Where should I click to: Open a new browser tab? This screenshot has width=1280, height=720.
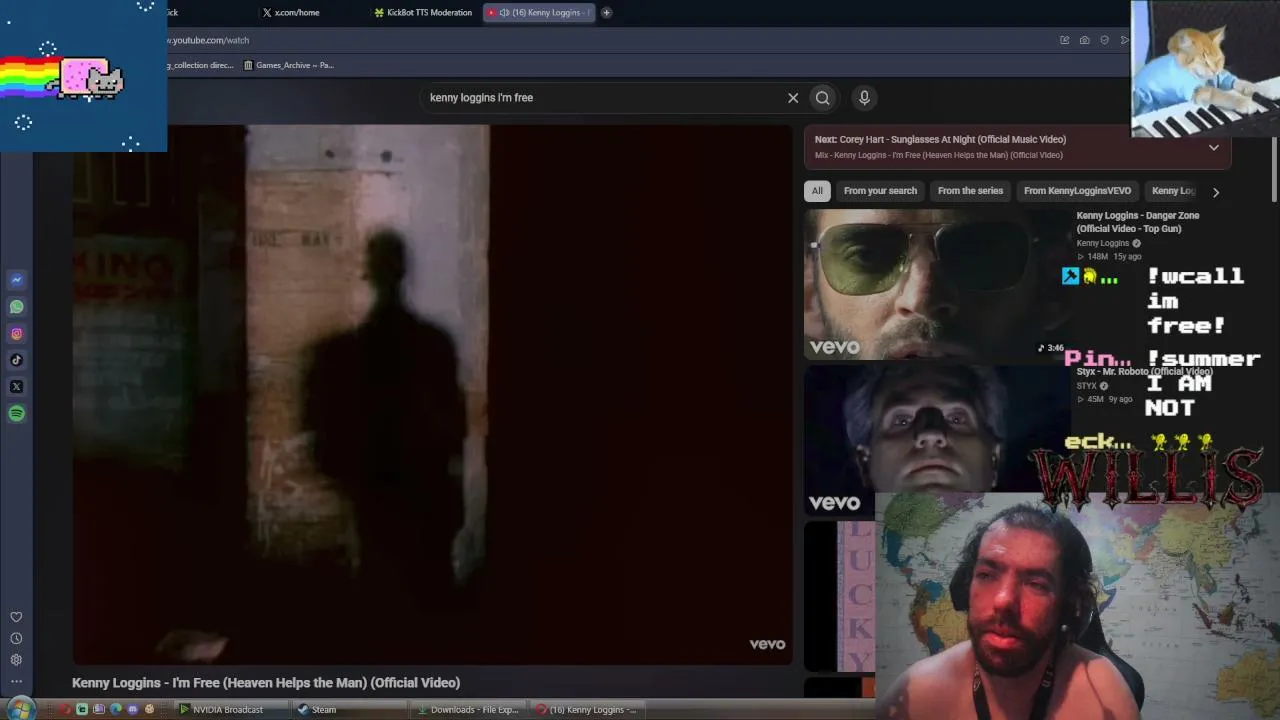pos(606,13)
